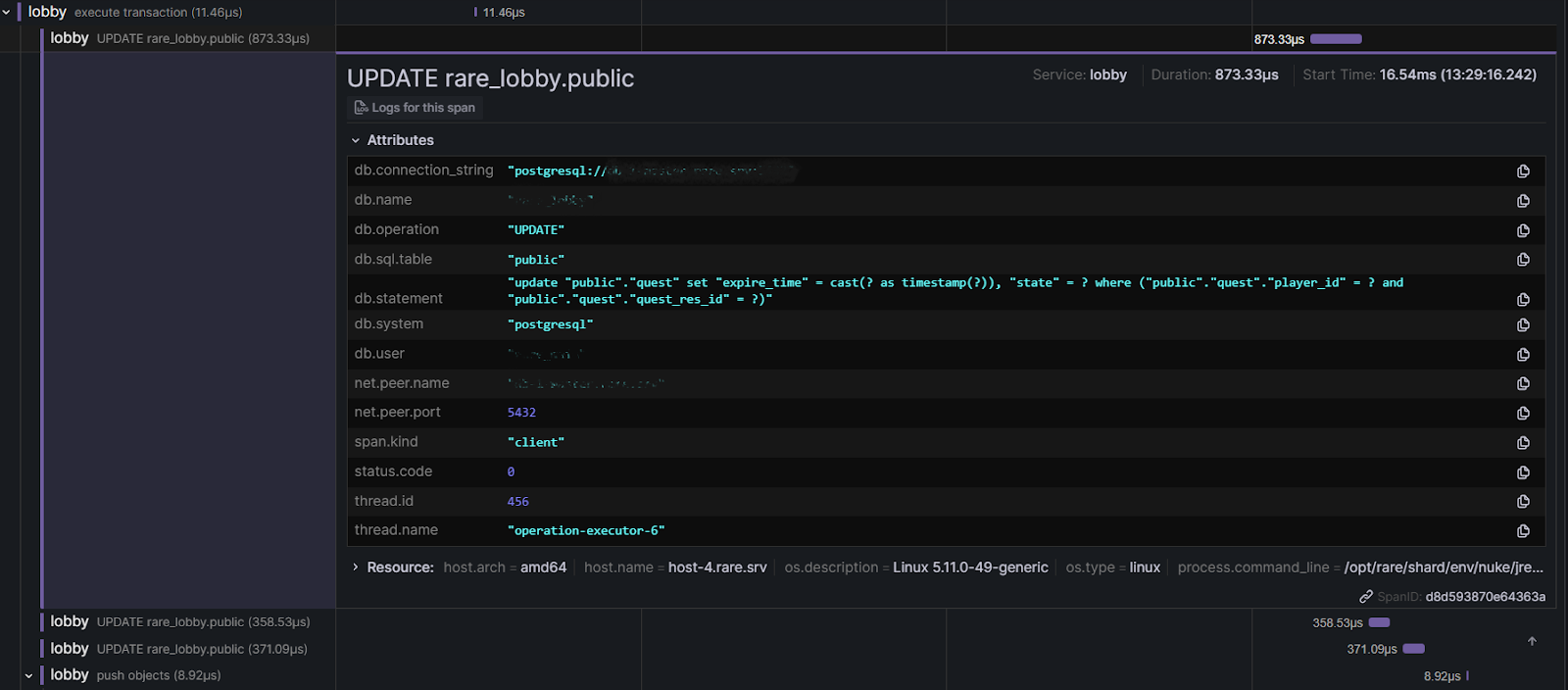Copy the span.kind attribute value

click(x=1523, y=443)
